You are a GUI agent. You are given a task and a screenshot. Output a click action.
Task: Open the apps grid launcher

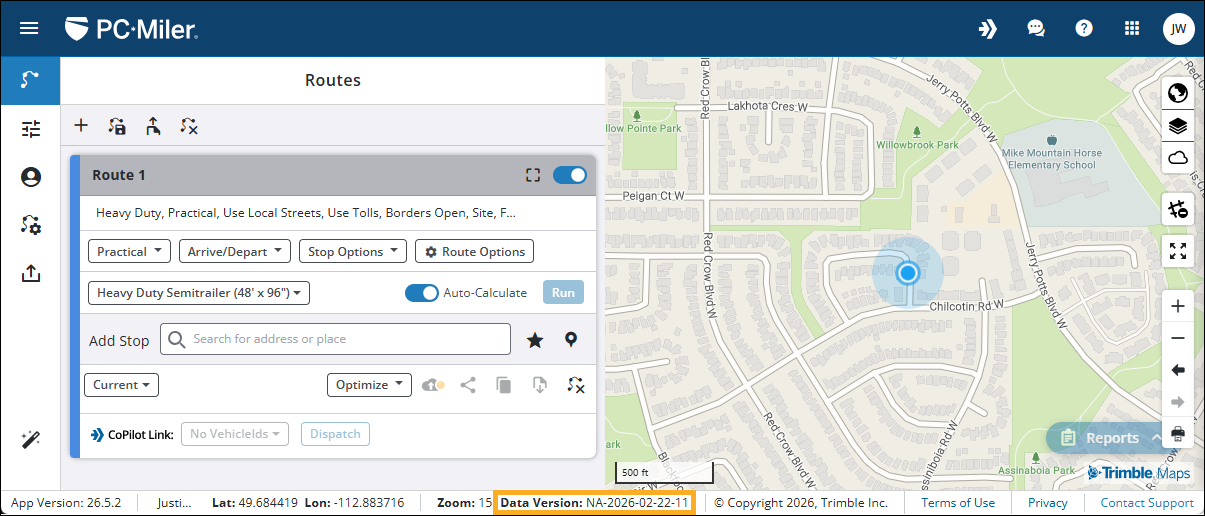coord(1132,28)
